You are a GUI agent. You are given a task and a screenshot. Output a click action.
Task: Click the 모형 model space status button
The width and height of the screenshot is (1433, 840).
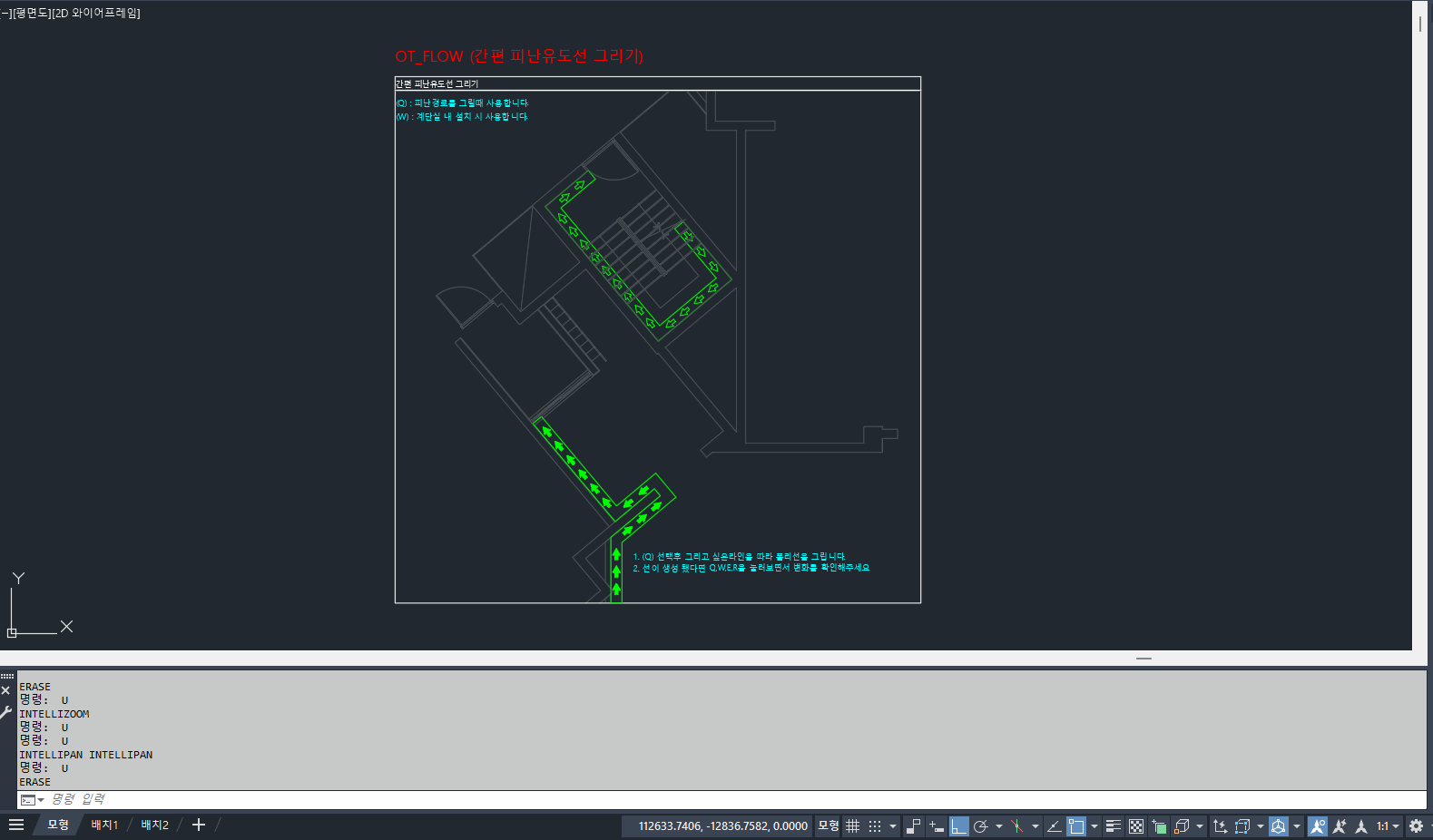[829, 825]
